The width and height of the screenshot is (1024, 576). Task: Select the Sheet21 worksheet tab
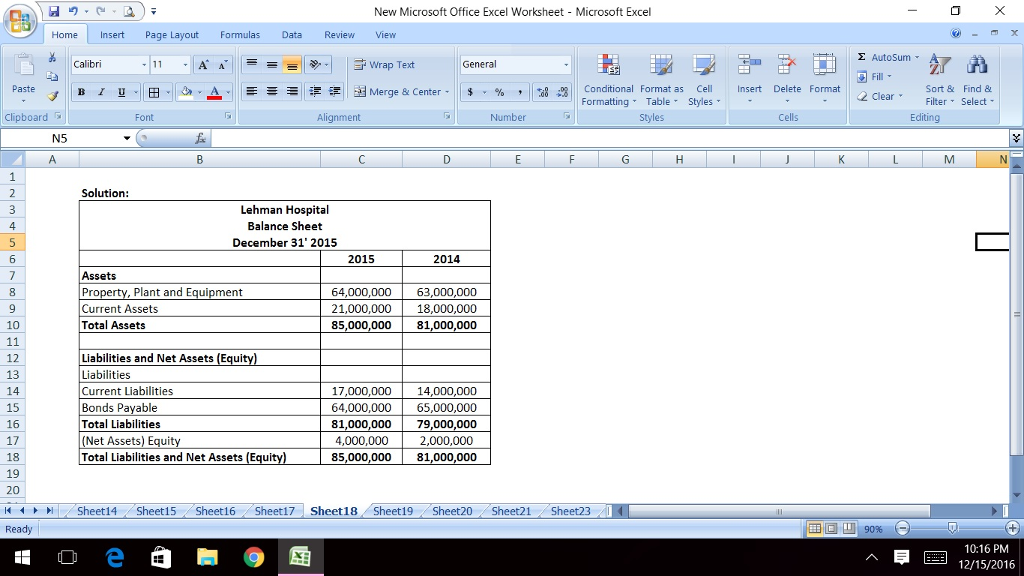[x=509, y=511]
